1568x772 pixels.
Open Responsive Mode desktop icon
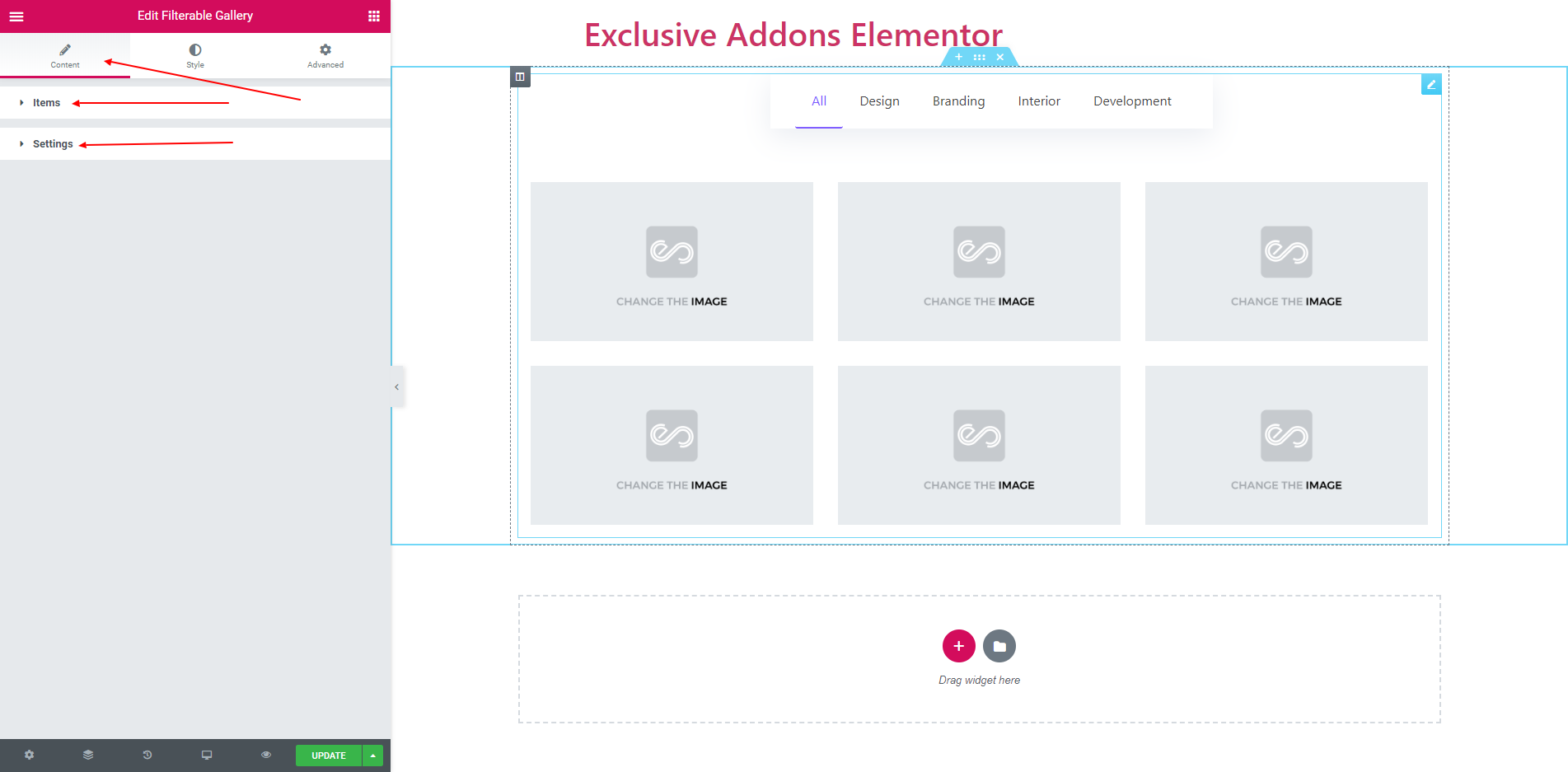[x=207, y=755]
